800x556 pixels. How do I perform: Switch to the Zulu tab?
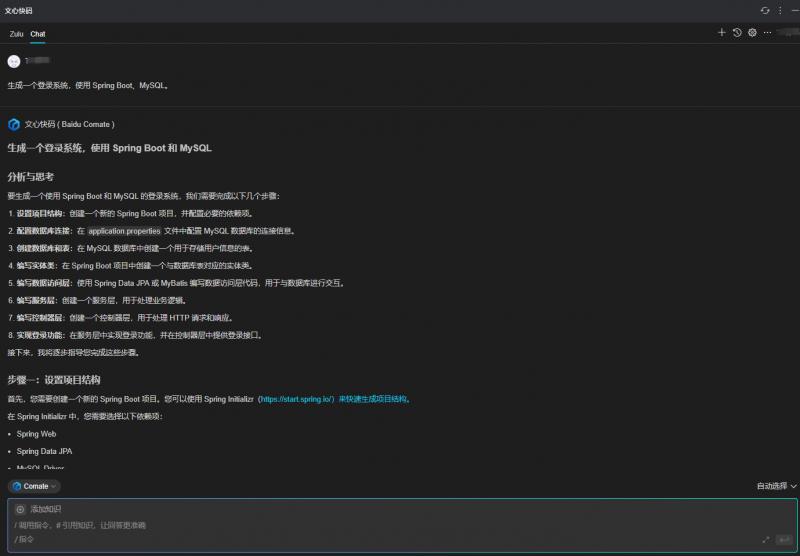tap(16, 34)
